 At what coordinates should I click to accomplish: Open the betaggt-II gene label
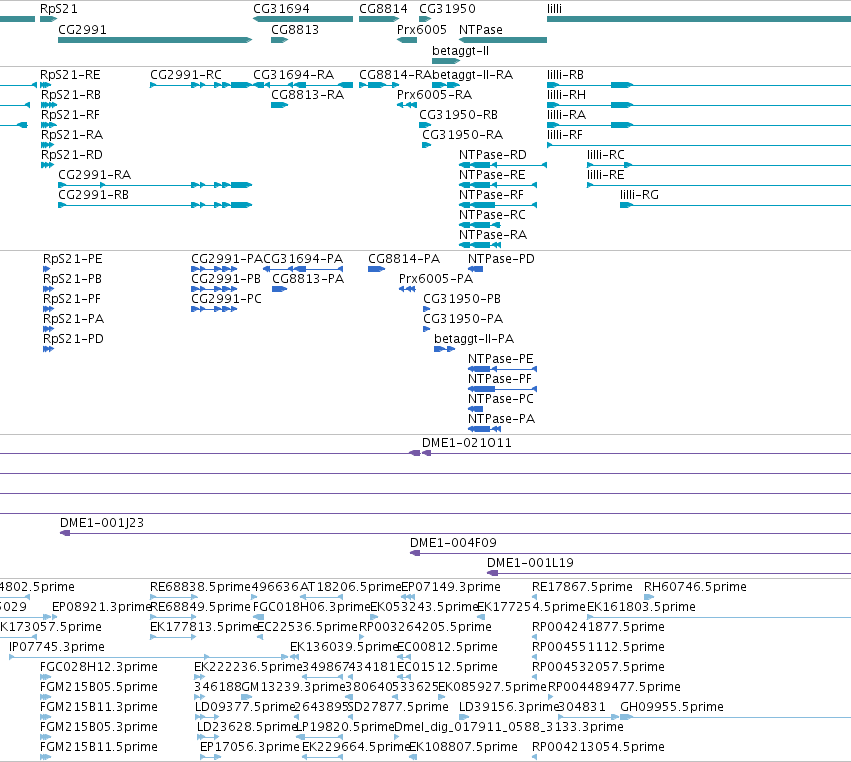[x=460, y=50]
